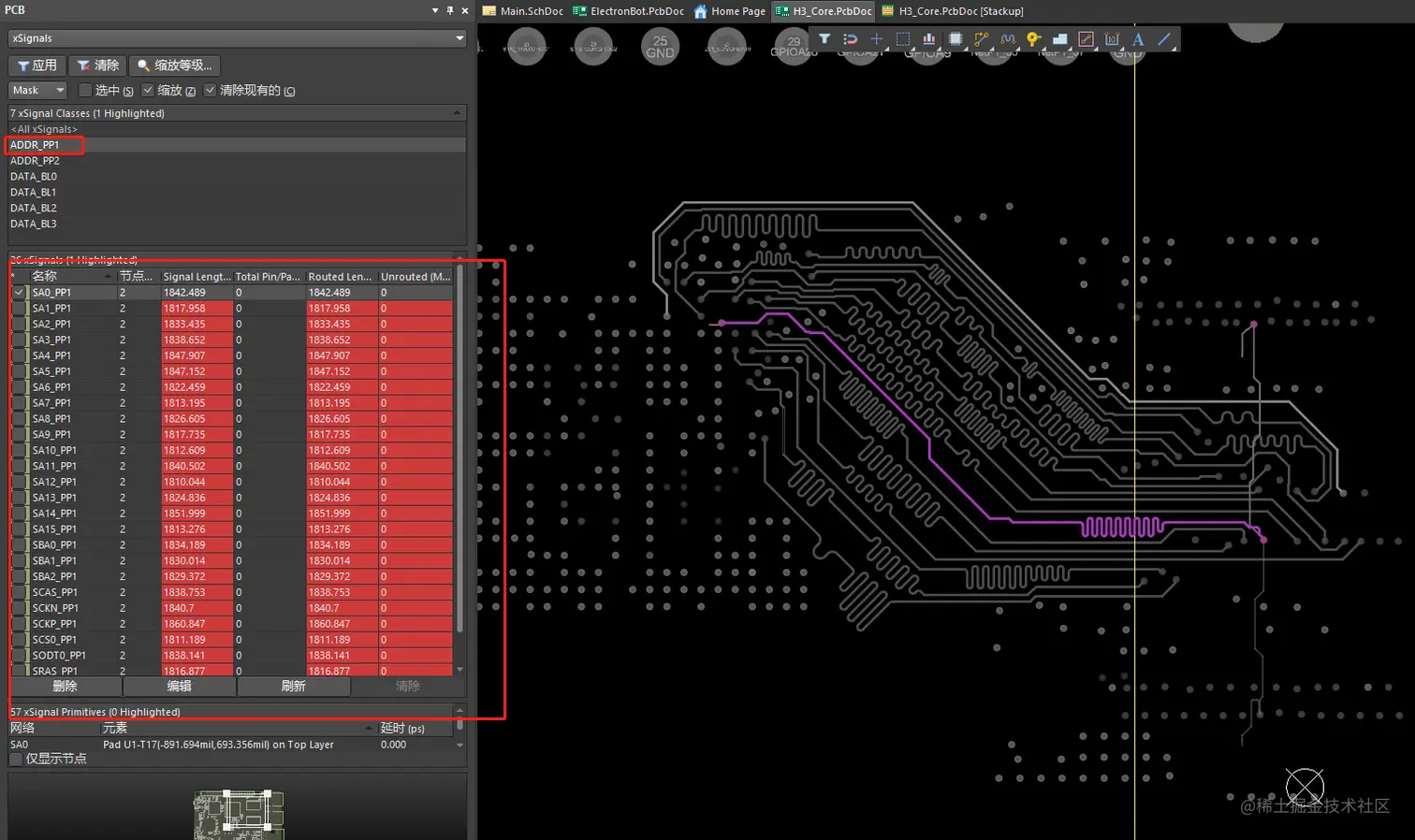Open the 缩放等级 settings button
This screenshot has width=1415, height=840.
click(175, 65)
